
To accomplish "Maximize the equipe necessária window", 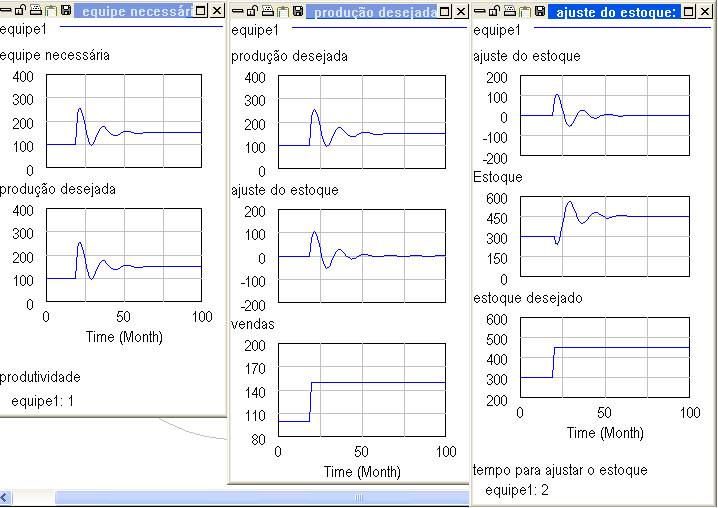I will (201, 10).
